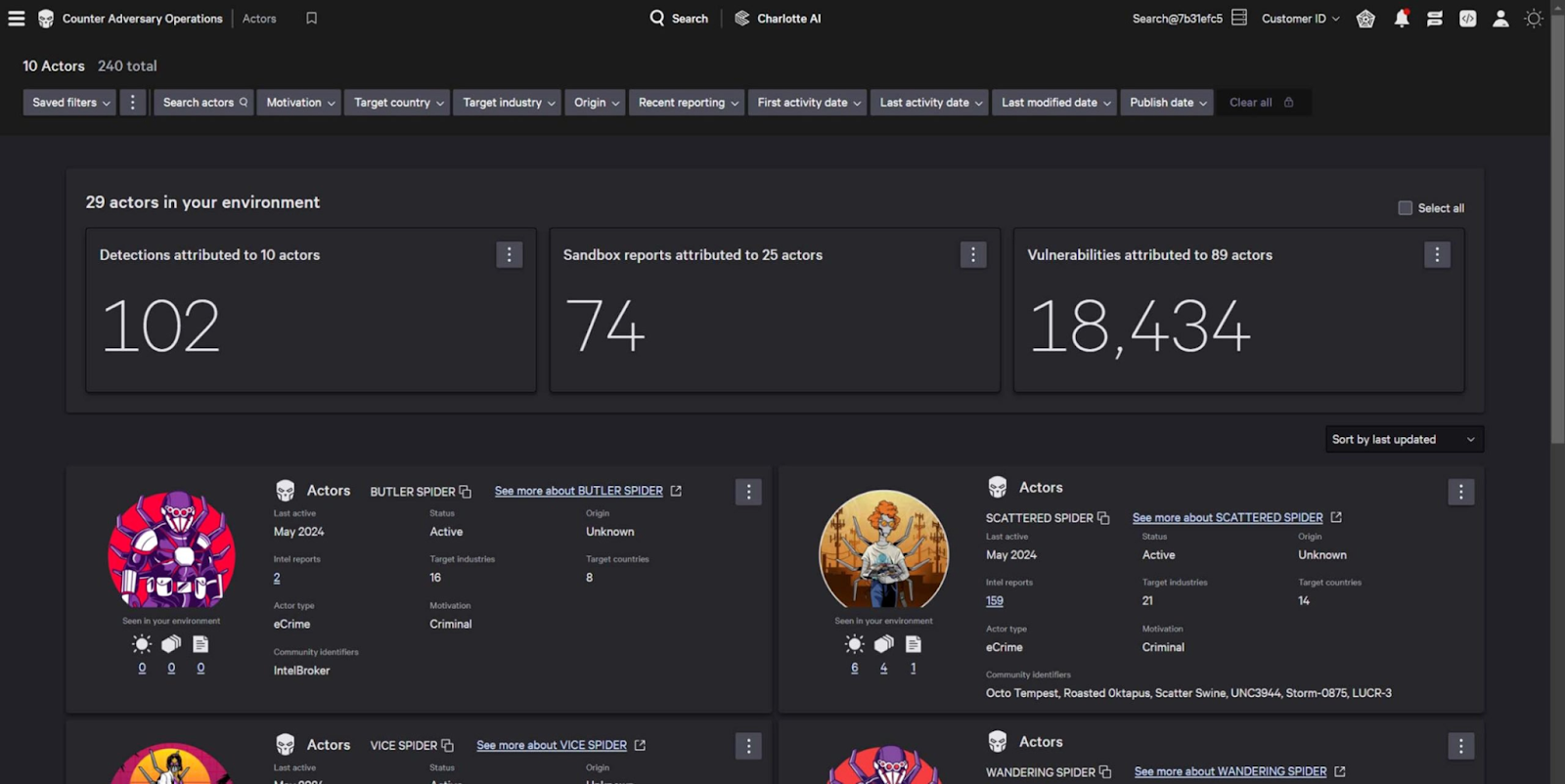Expand the Target country filter
The image size is (1565, 784).
(x=398, y=103)
